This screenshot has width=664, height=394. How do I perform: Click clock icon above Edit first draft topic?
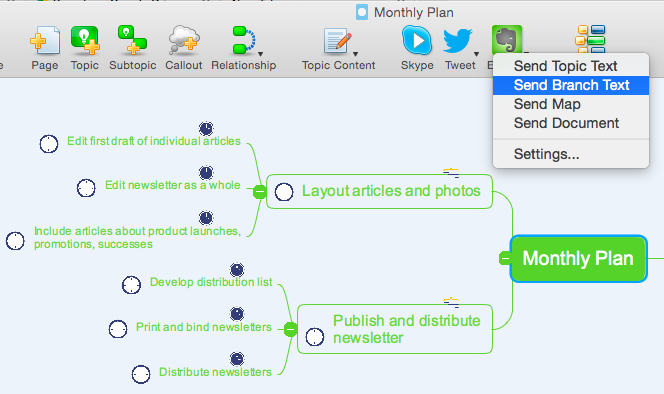pos(206,128)
